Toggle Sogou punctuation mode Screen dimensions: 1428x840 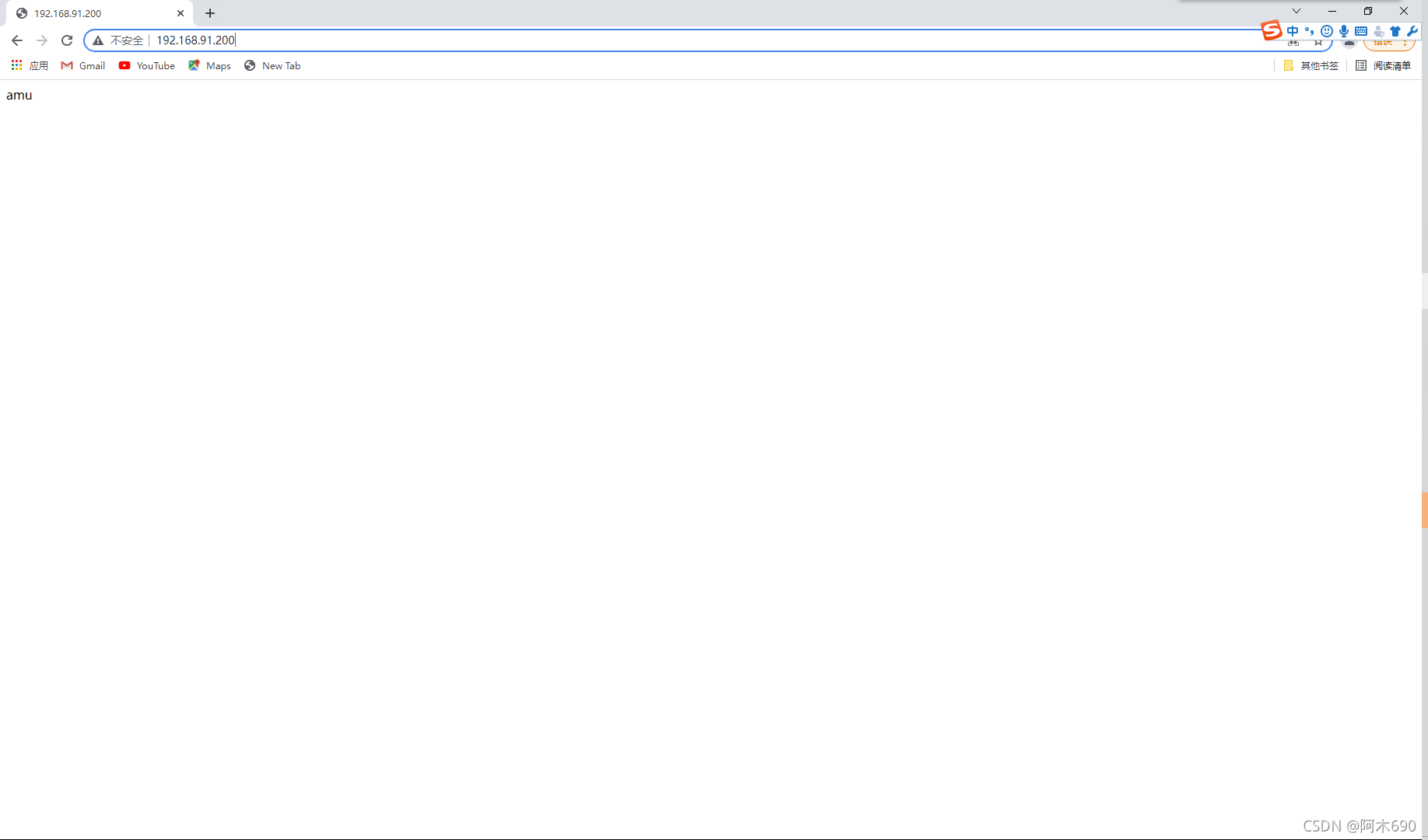tap(1310, 31)
